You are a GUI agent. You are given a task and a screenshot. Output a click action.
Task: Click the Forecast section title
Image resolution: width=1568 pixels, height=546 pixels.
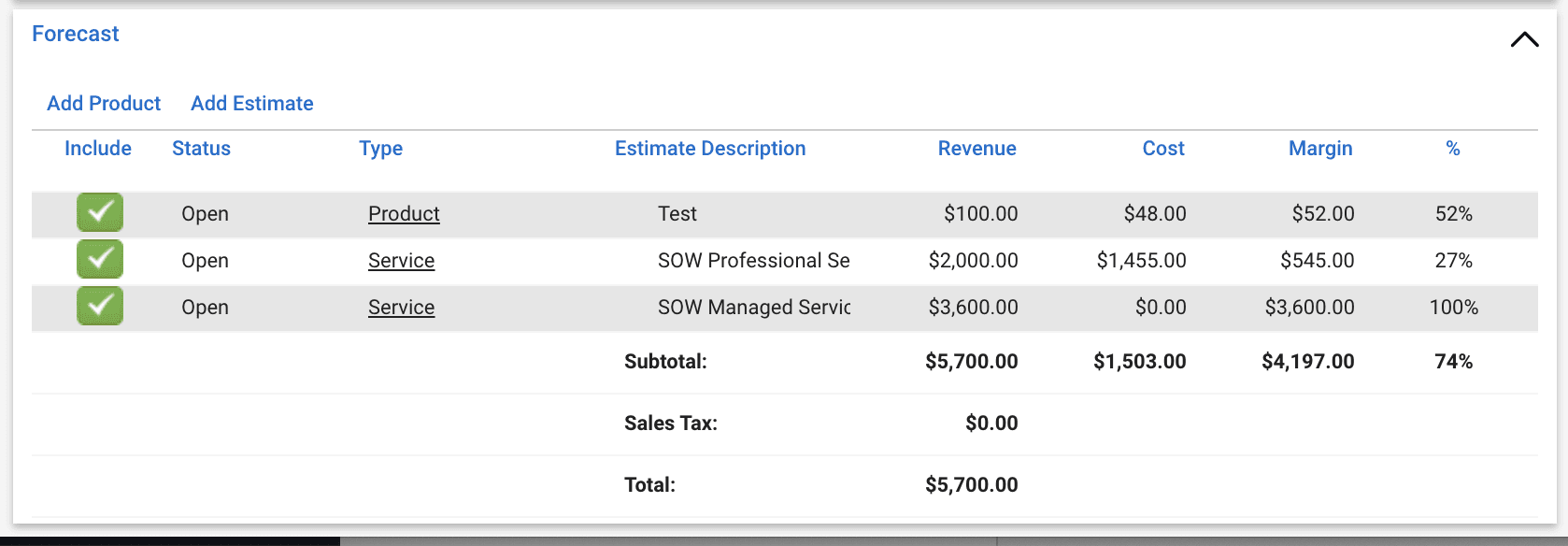76,34
